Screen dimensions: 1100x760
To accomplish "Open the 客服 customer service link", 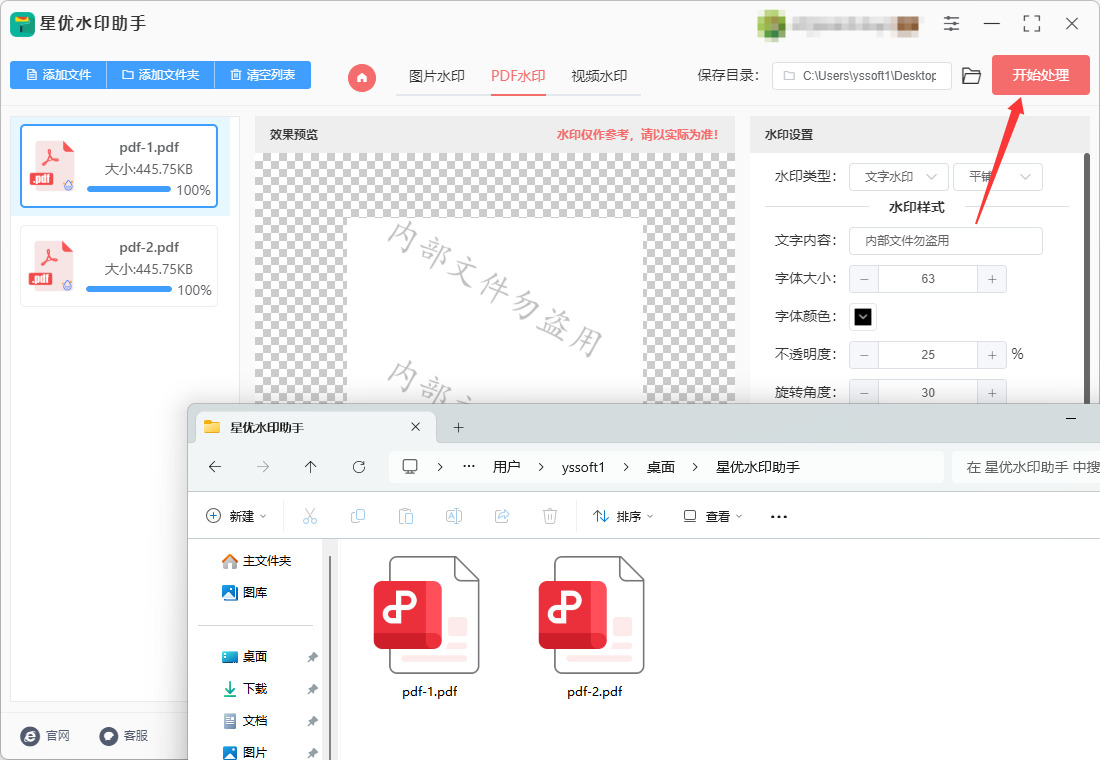I will pyautogui.click(x=124, y=735).
